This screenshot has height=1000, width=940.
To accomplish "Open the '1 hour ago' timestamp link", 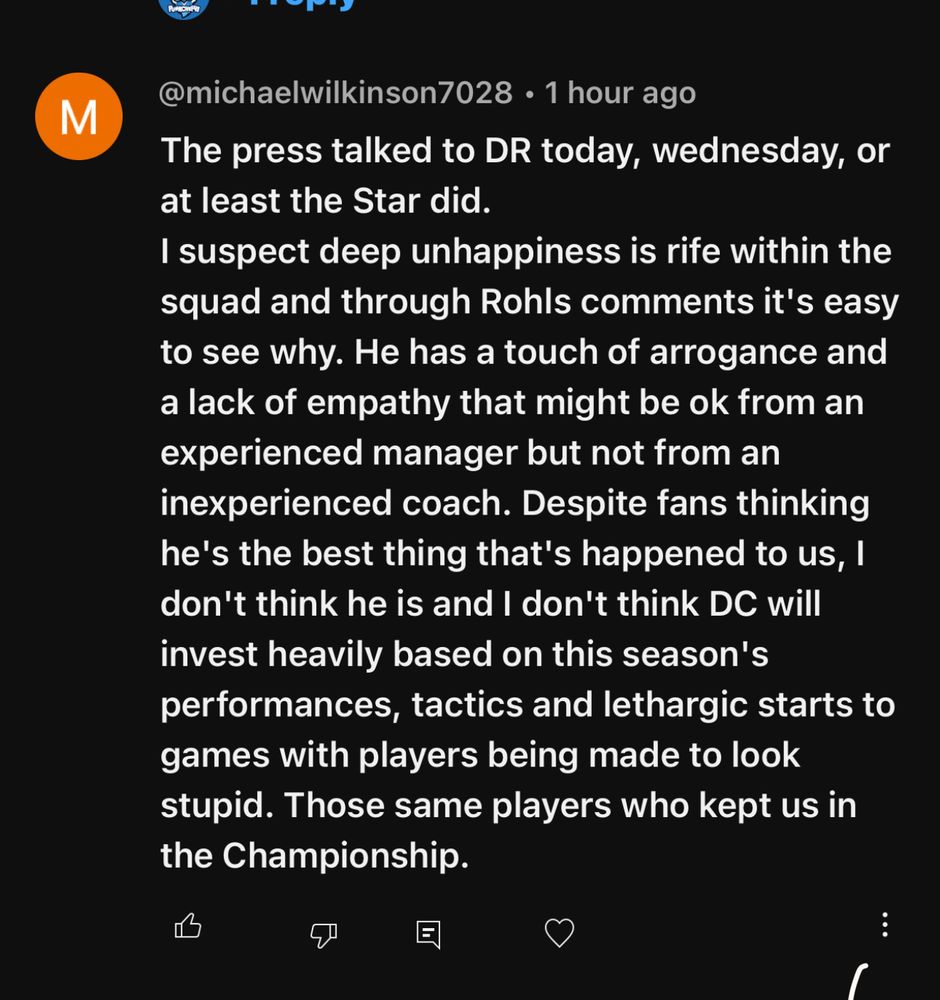I will [x=620, y=93].
